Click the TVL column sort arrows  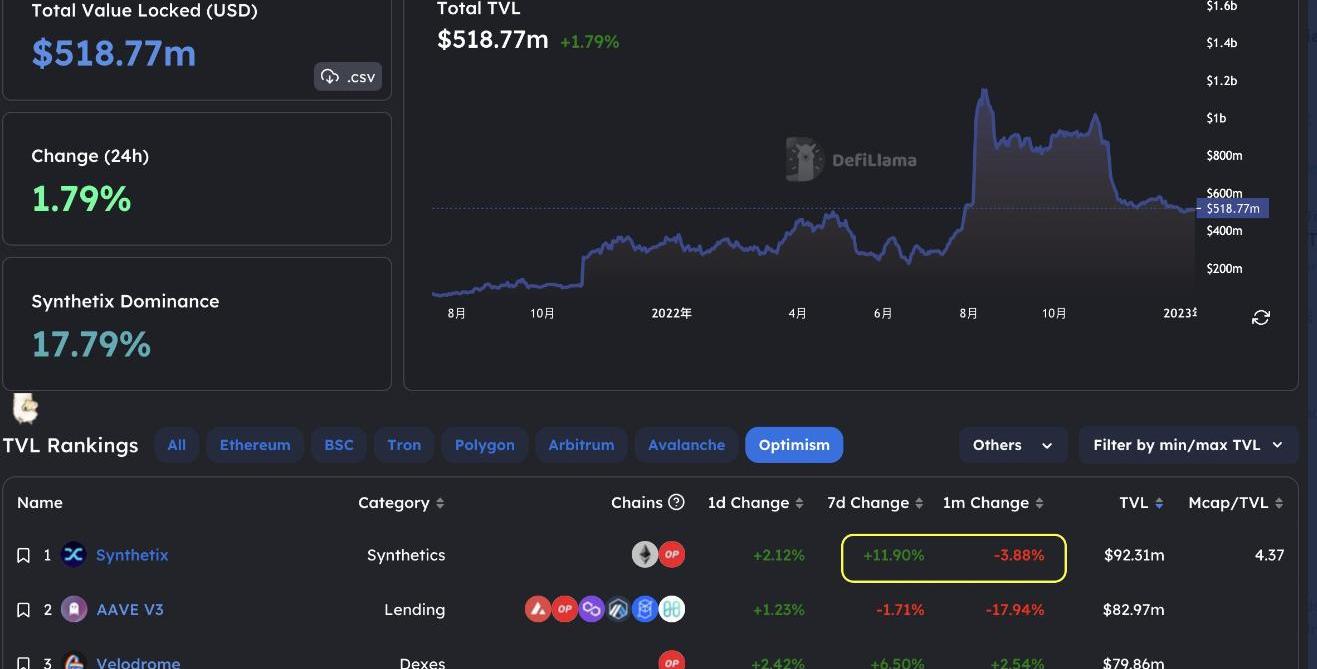[x=1159, y=503]
